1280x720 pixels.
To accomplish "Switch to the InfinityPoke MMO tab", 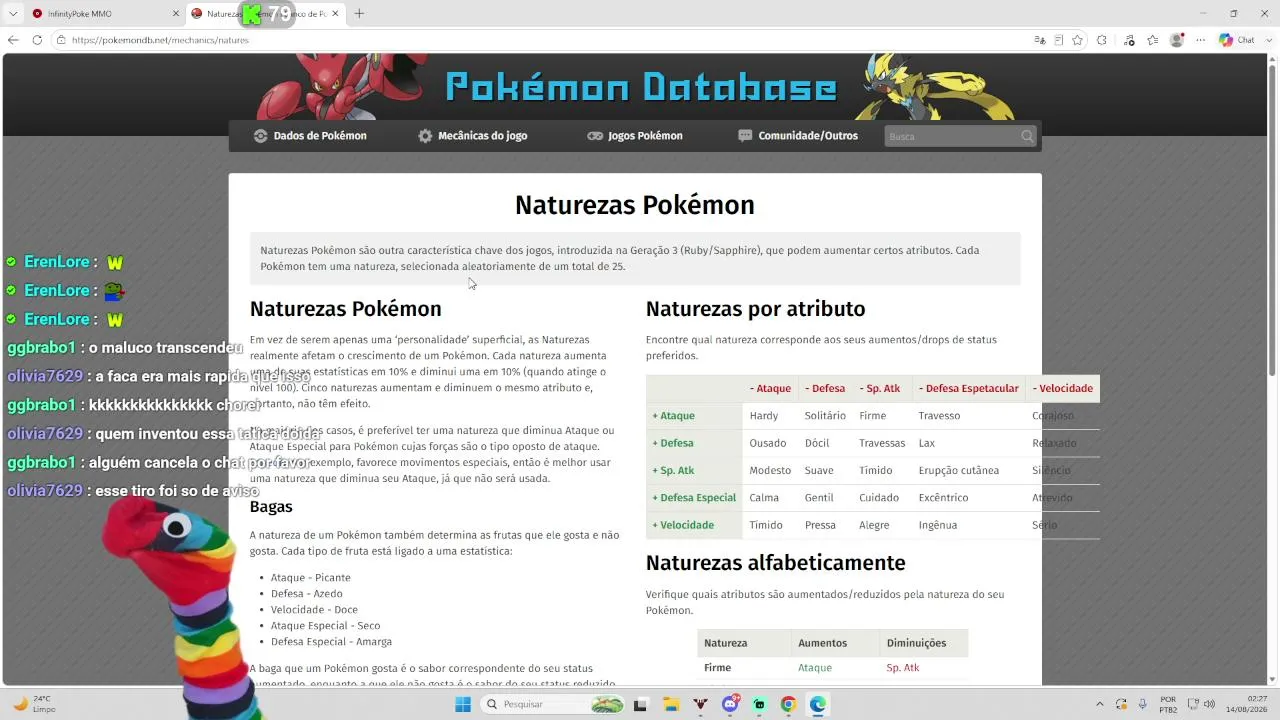I will click(x=96, y=14).
